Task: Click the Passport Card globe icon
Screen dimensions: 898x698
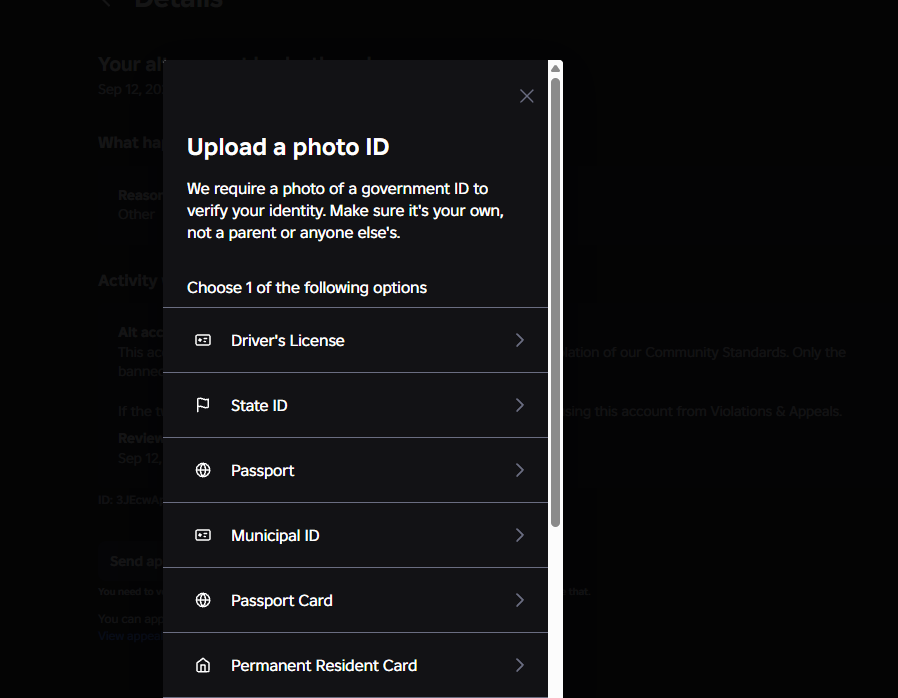Action: [203, 600]
